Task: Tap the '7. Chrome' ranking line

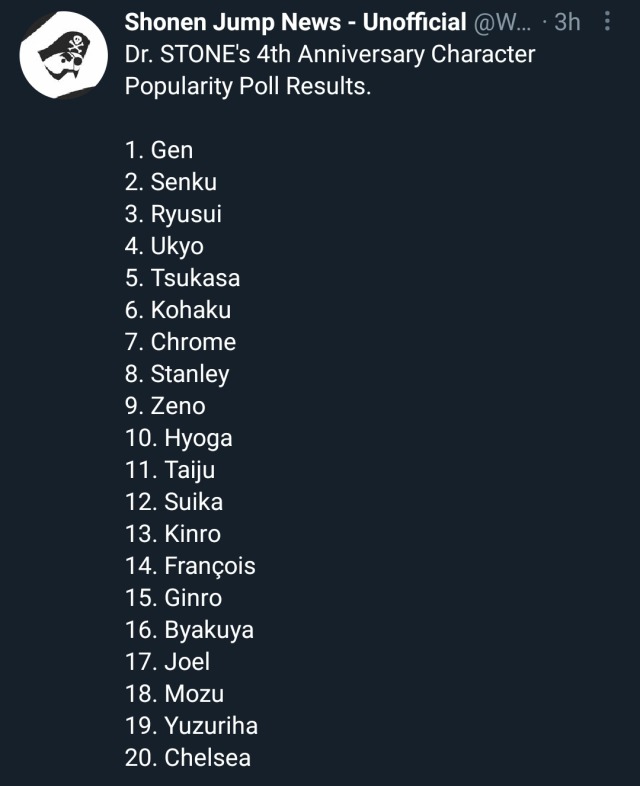Action: [x=180, y=342]
